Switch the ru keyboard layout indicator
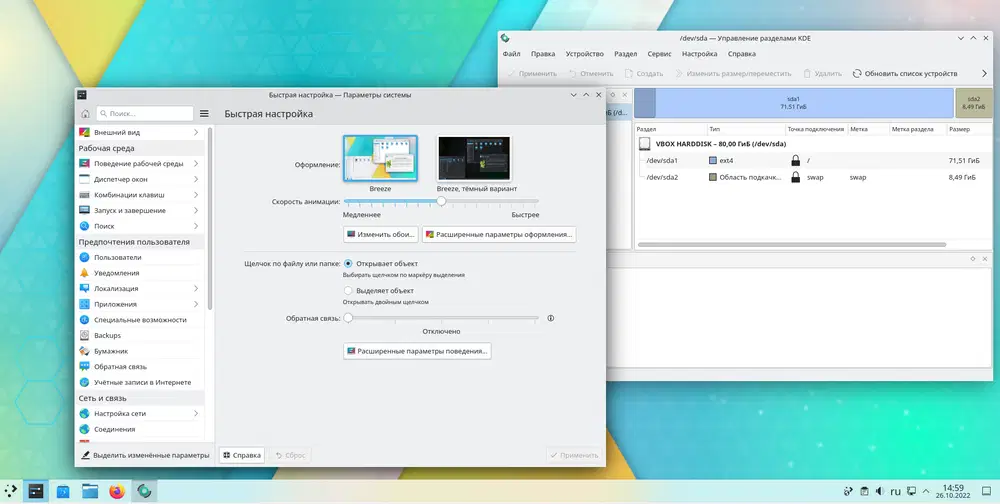 (895, 491)
